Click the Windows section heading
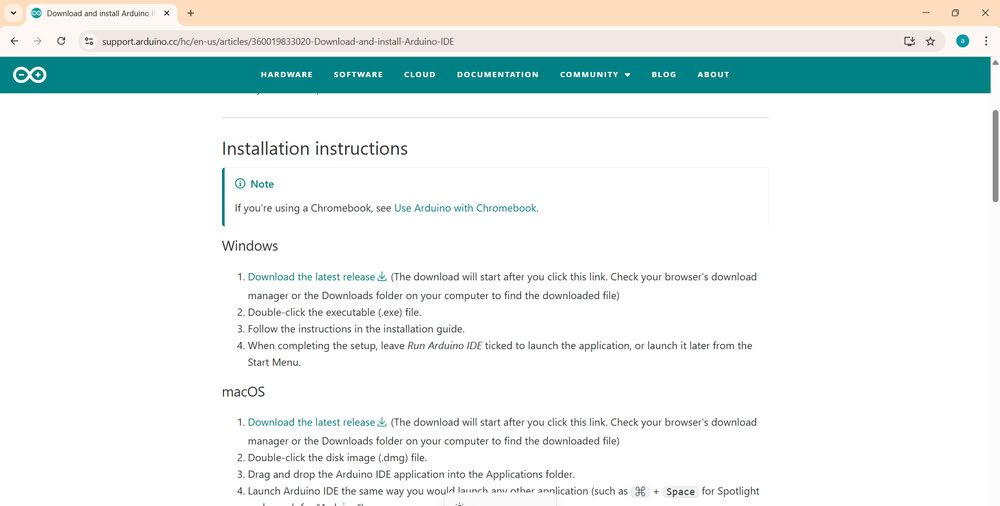 point(250,246)
